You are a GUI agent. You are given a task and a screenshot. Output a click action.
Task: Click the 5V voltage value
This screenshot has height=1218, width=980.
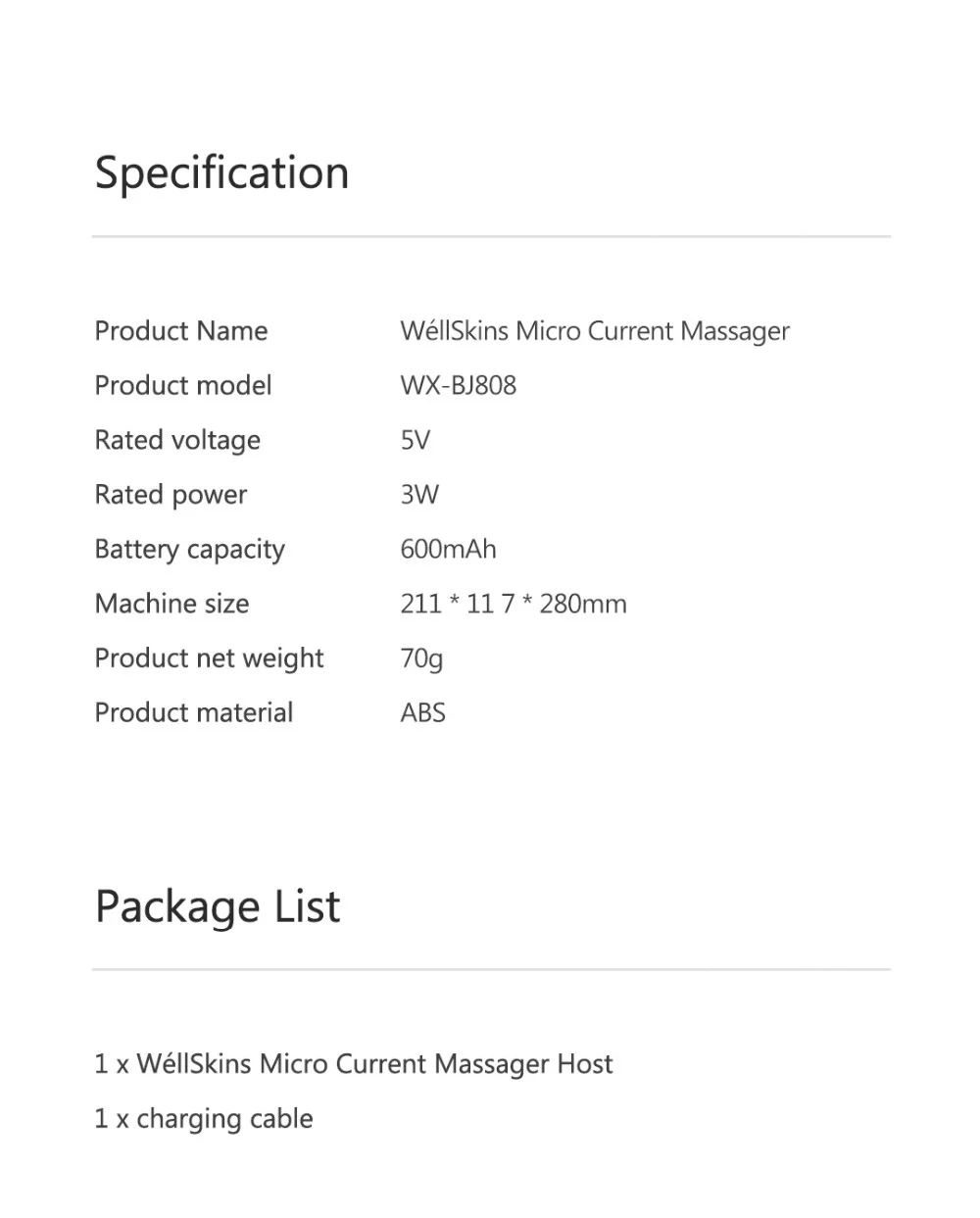pyautogui.click(x=416, y=441)
